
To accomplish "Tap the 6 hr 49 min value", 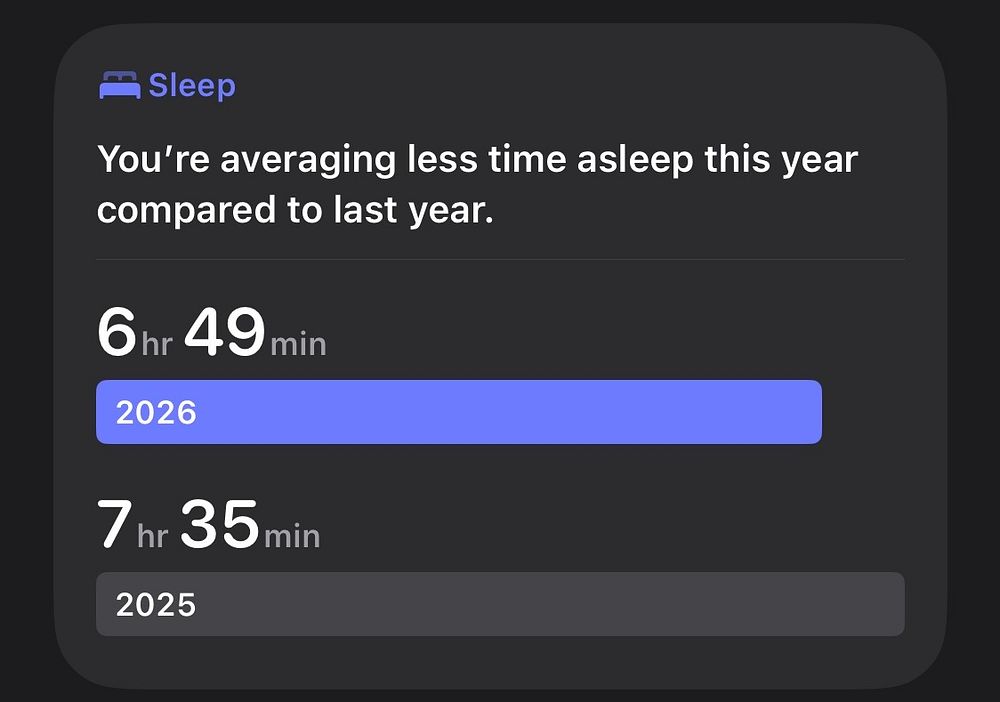I will click(212, 332).
